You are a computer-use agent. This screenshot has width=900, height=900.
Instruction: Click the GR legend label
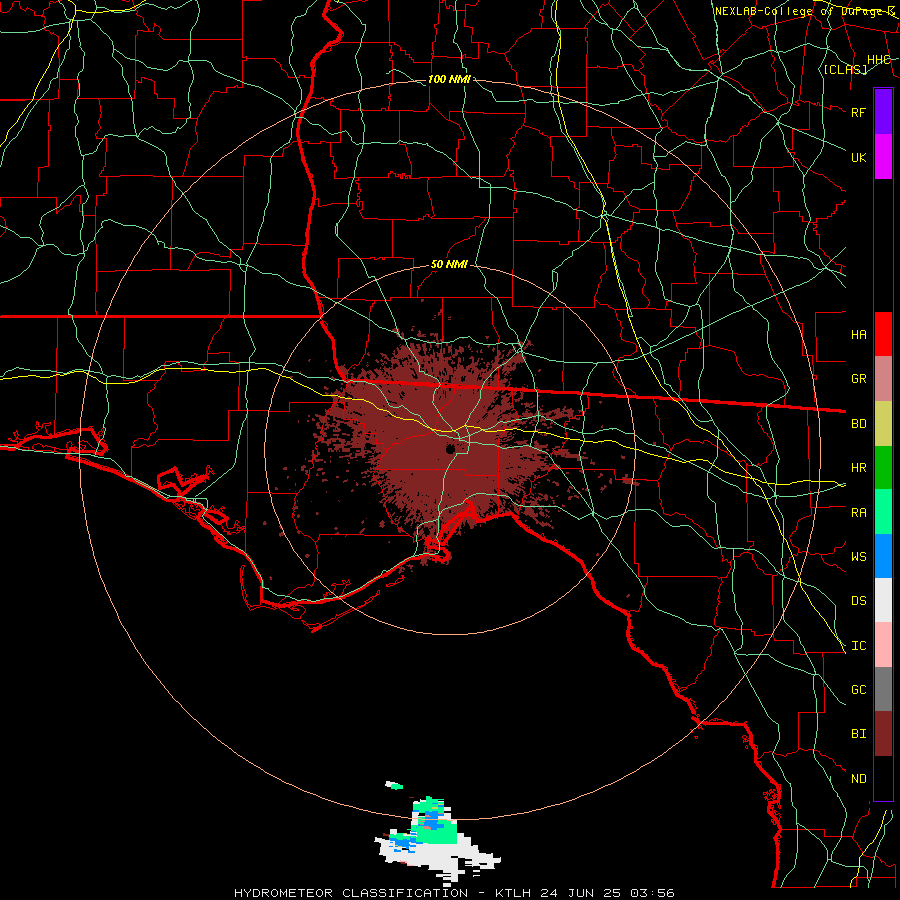(x=858, y=379)
